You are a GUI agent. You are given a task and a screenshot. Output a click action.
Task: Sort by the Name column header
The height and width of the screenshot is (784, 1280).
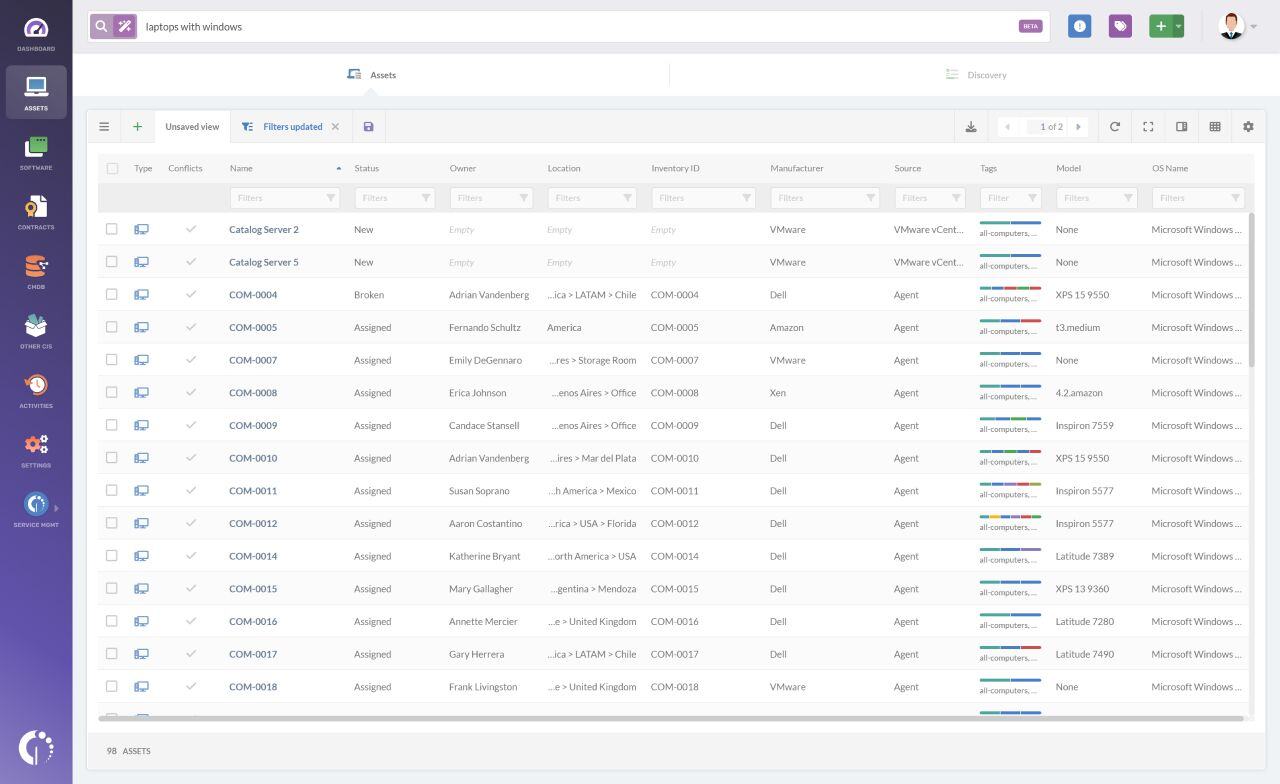tap(241, 169)
